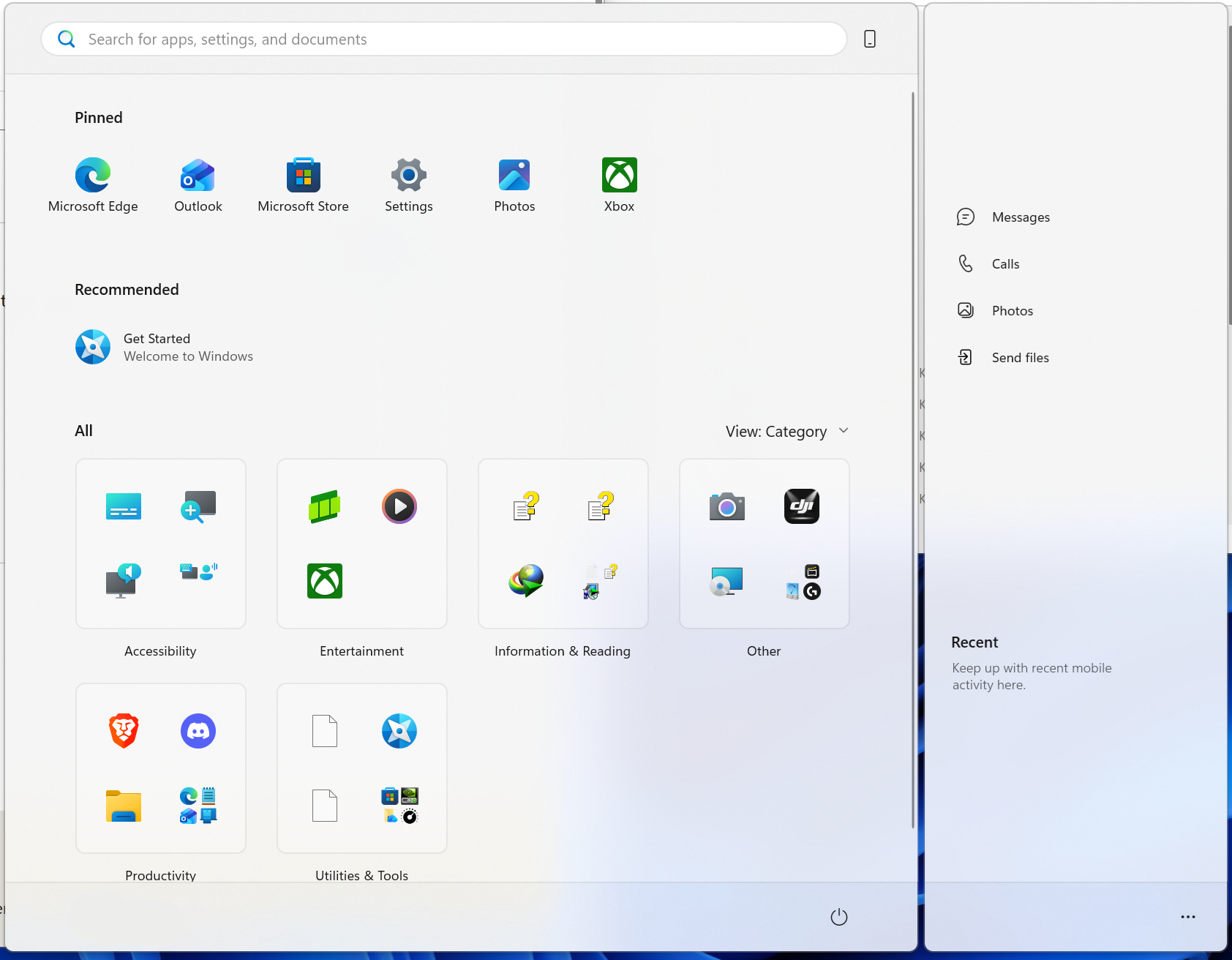Open the Get Started recommended item
The height and width of the screenshot is (960, 1232).
[x=165, y=347]
